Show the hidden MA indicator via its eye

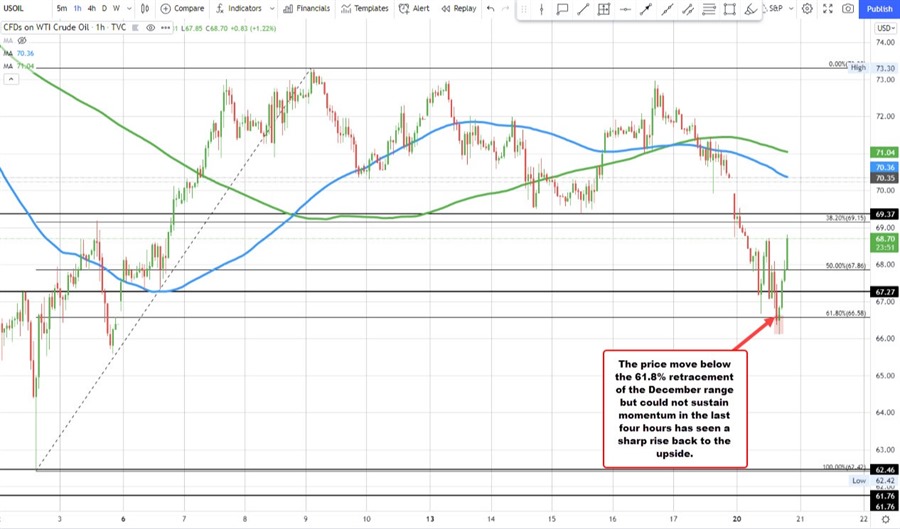click(22, 41)
